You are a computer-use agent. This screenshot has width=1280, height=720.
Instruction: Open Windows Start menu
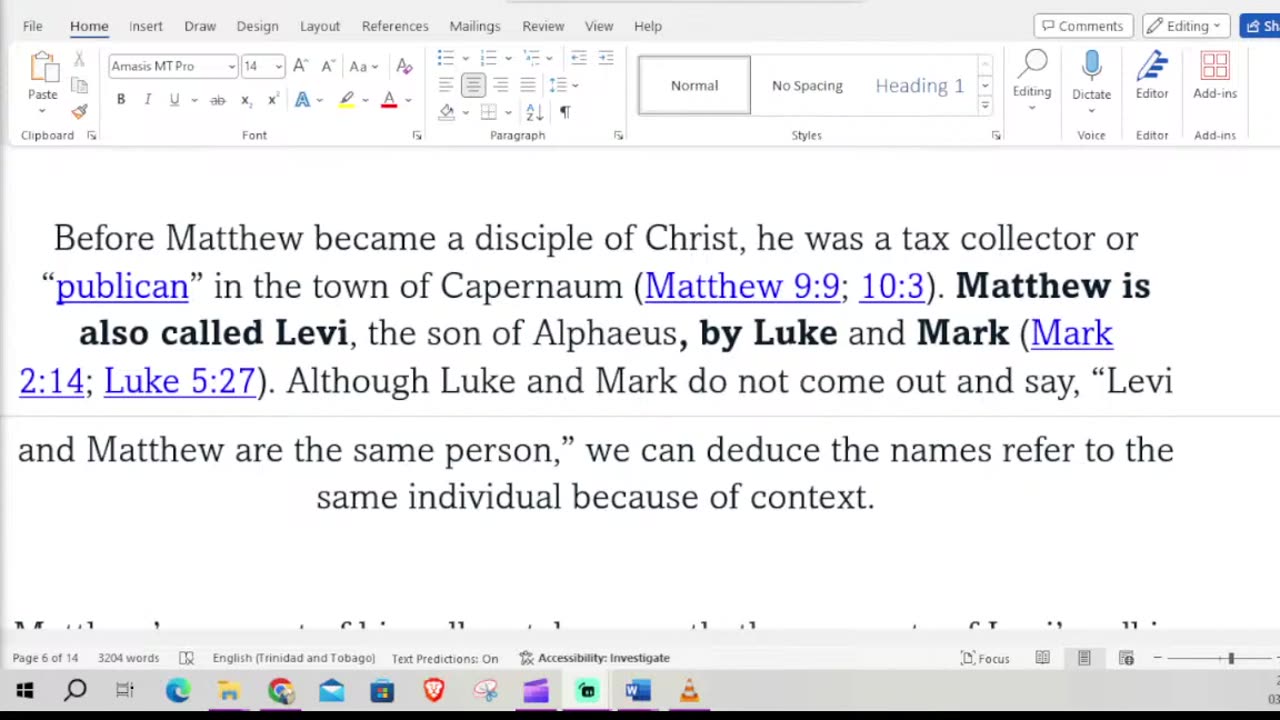(24, 691)
